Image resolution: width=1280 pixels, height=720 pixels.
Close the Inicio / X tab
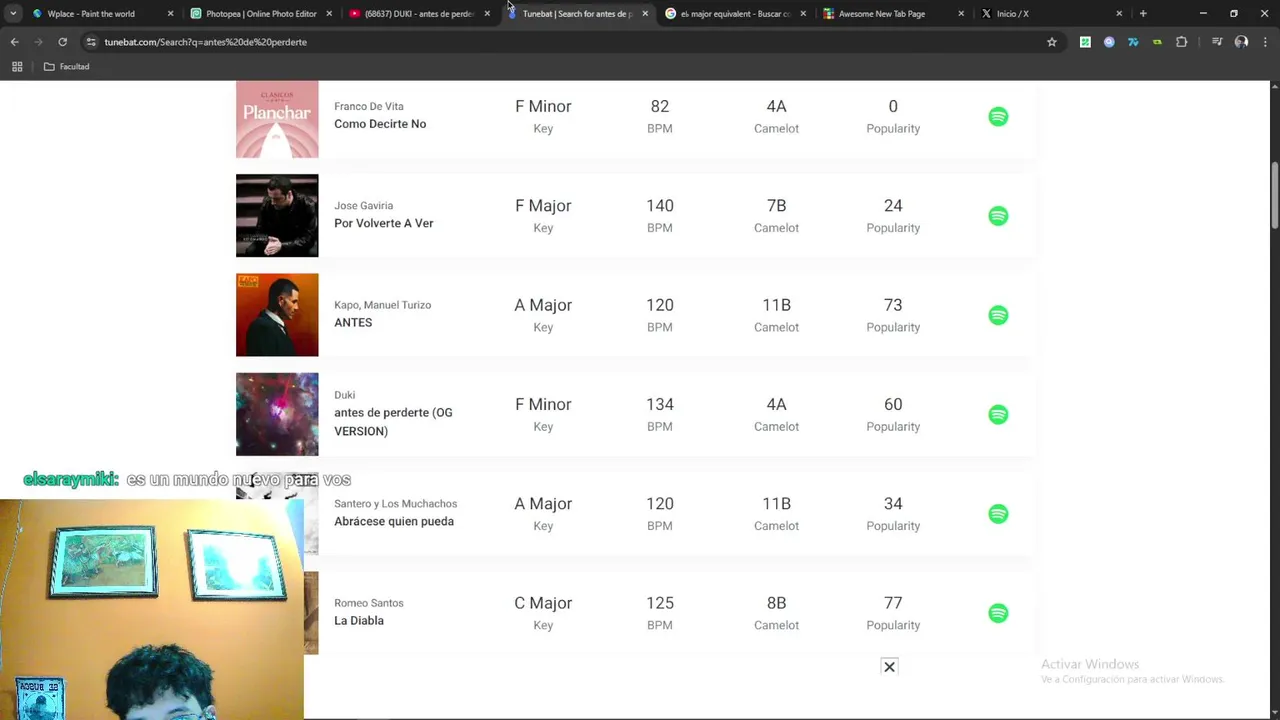[x=1119, y=14]
